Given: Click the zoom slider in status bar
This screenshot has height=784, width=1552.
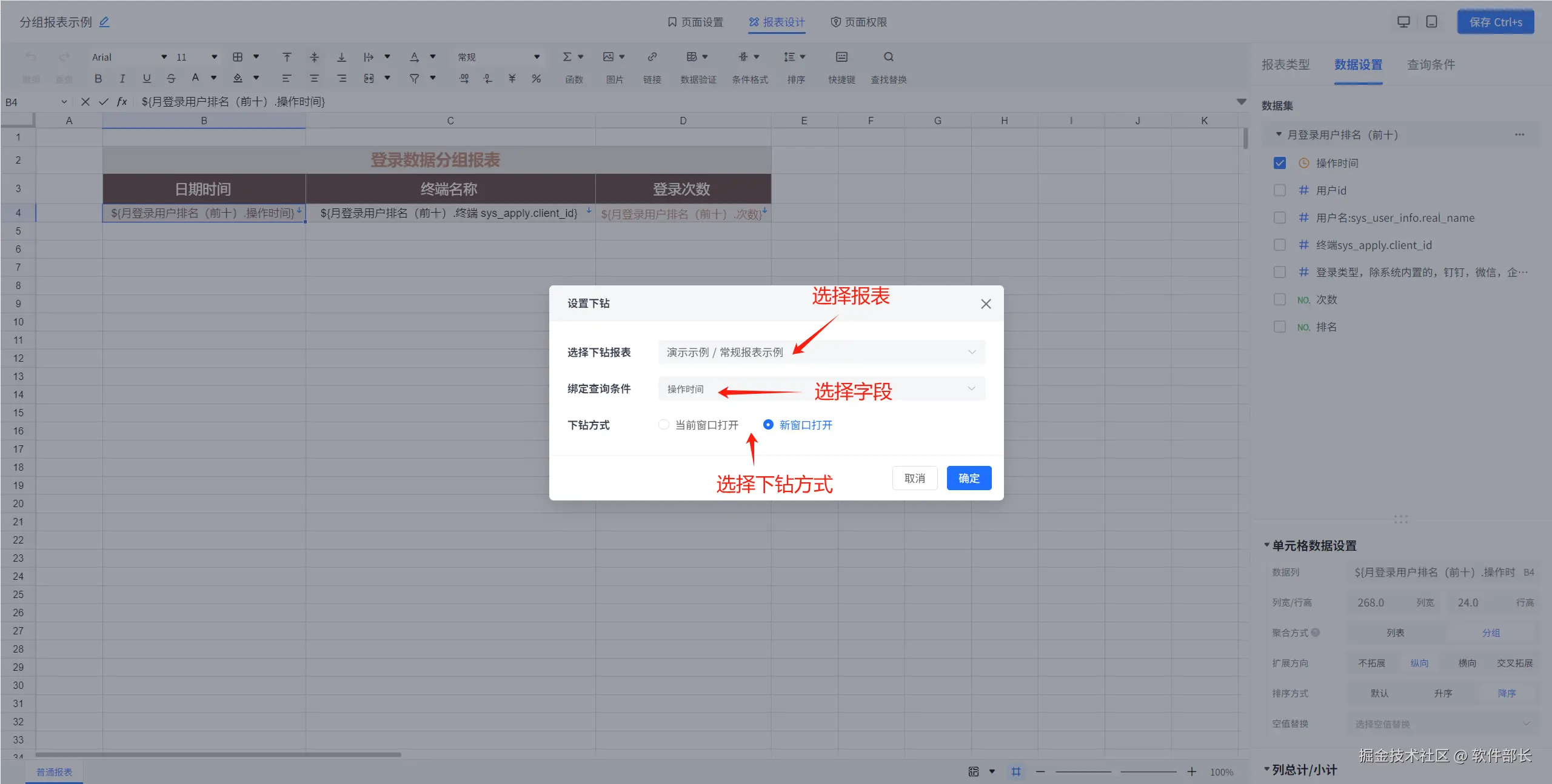Looking at the screenshot, I should pyautogui.click(x=1115, y=771).
